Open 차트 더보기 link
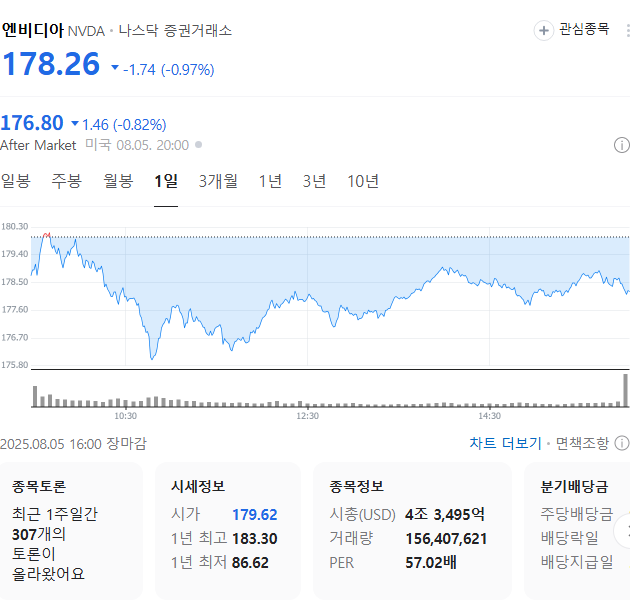 click(x=505, y=443)
